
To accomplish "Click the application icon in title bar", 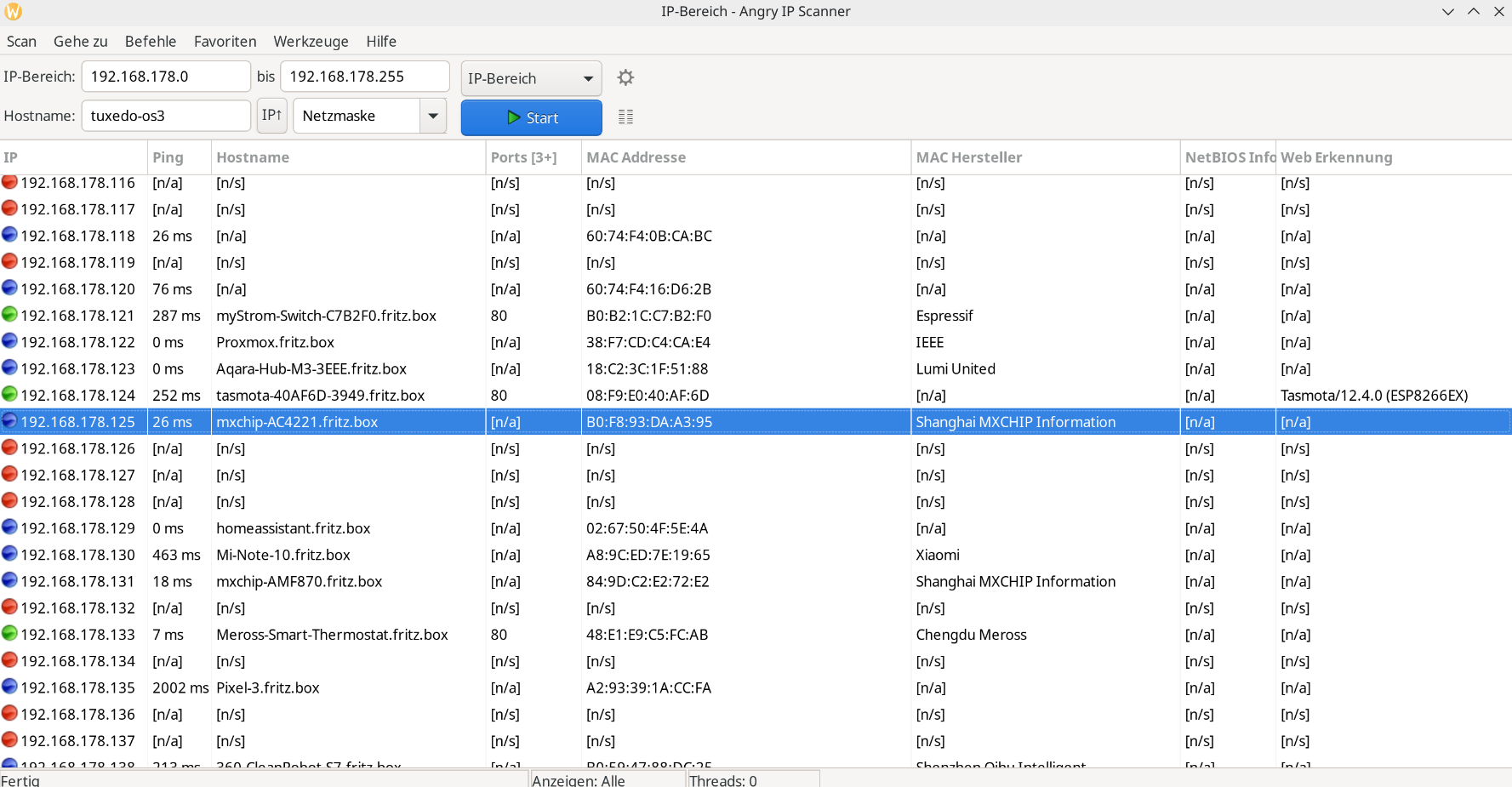I will point(14,12).
